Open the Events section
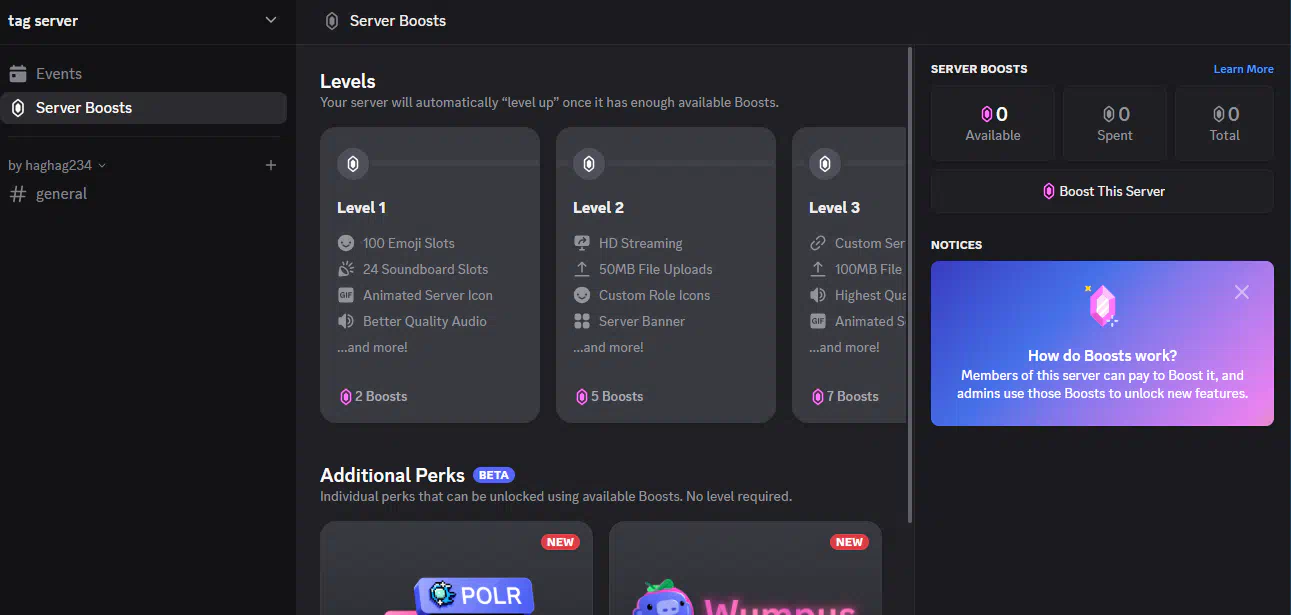 pos(144,74)
